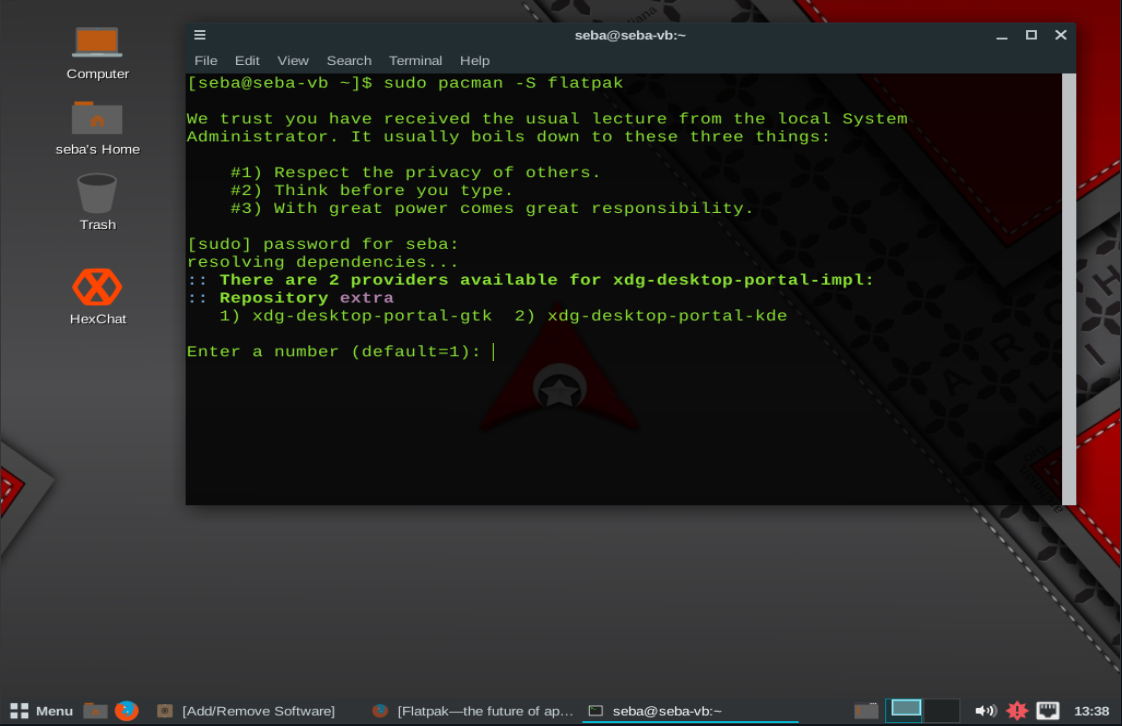
Task: Open the file manager from the taskbar
Action: click(x=95, y=711)
